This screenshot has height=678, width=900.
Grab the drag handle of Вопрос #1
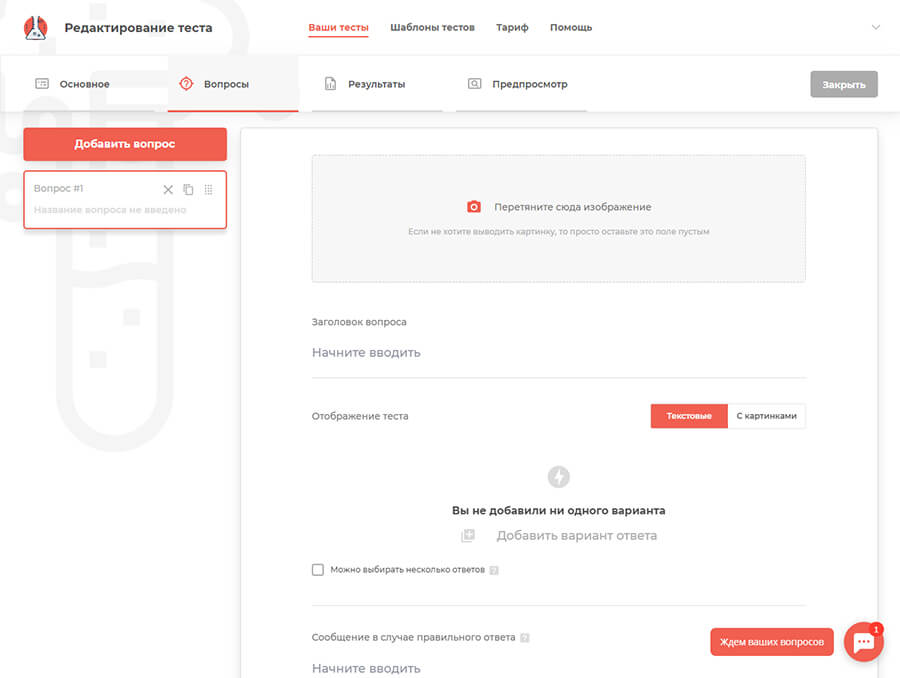tap(208, 189)
